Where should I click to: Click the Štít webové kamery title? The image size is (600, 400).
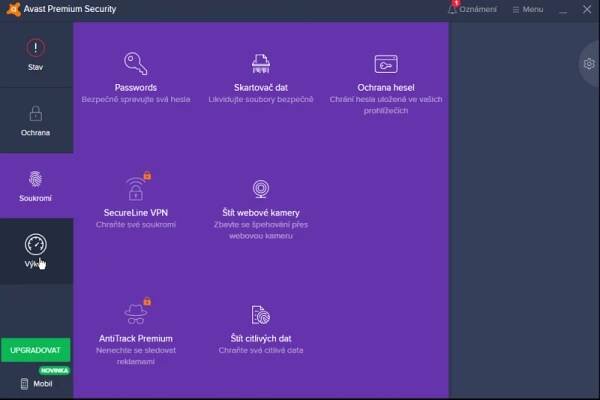261,212
